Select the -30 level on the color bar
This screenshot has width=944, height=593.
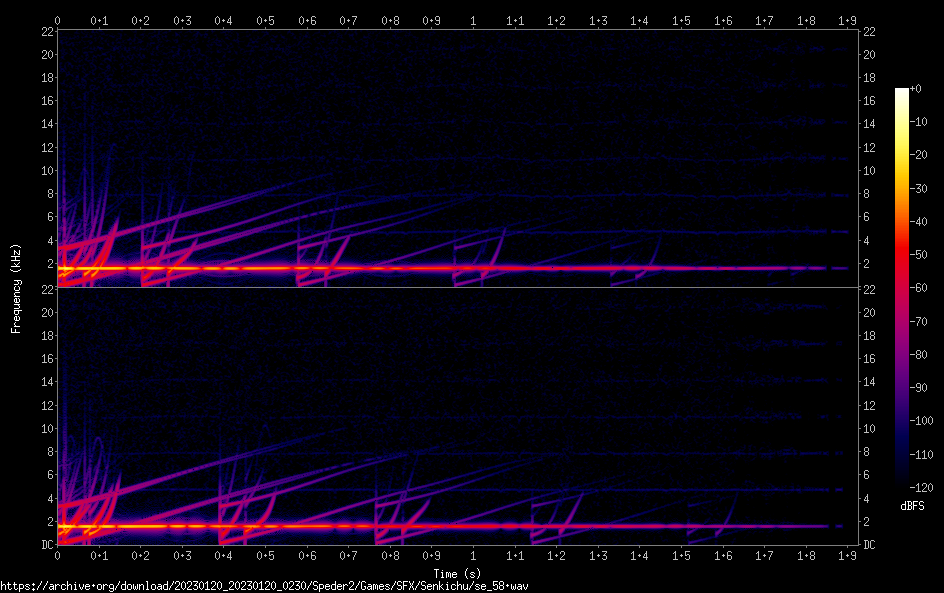pos(902,190)
